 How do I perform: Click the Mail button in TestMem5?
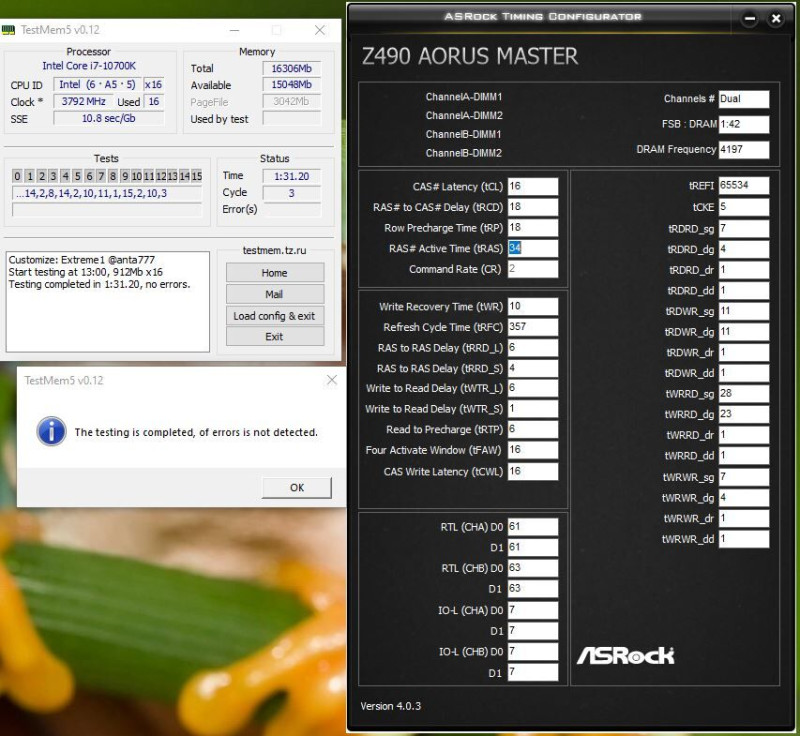[274, 294]
